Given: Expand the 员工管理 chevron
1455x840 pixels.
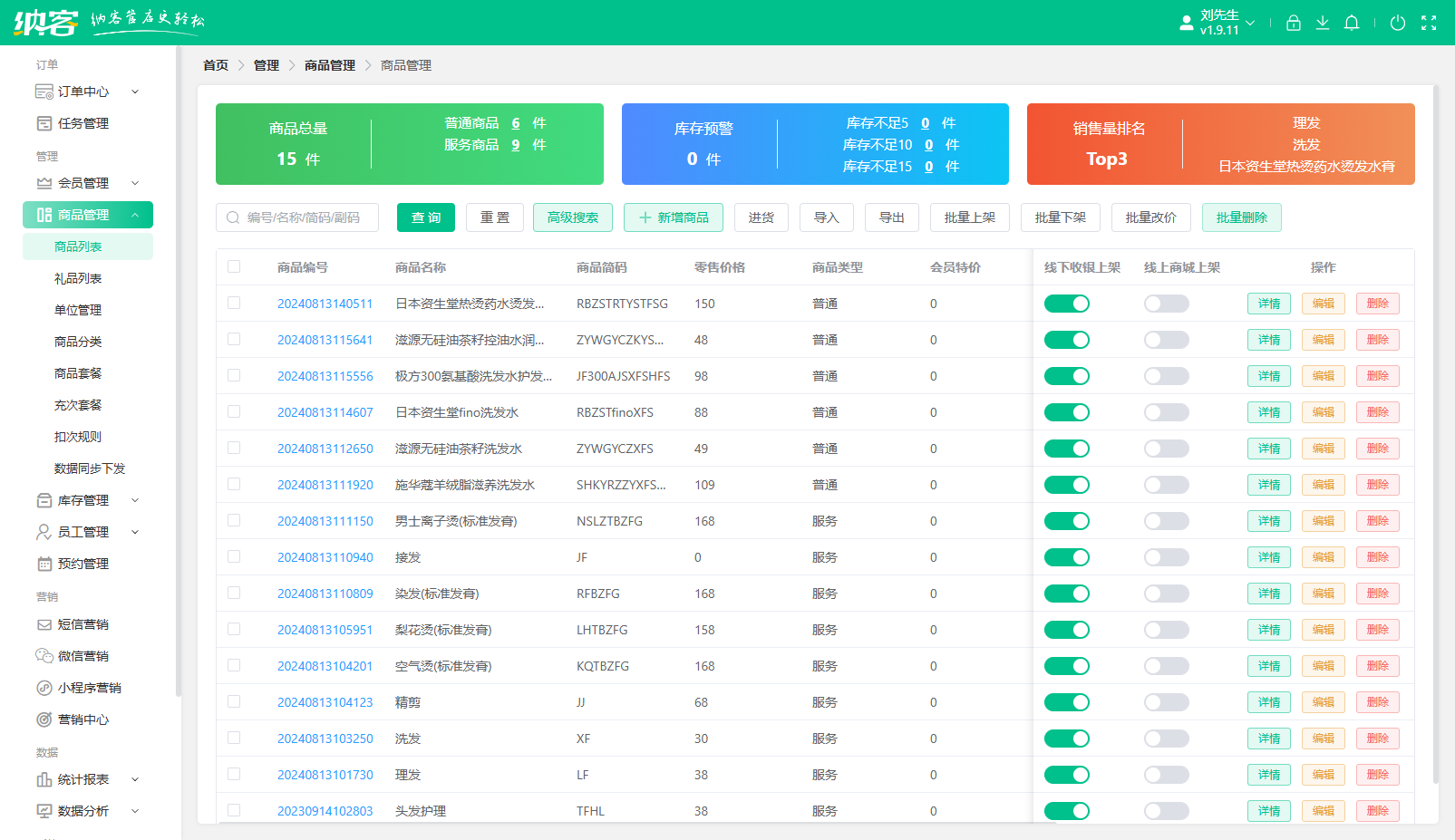Looking at the screenshot, I should [135, 532].
